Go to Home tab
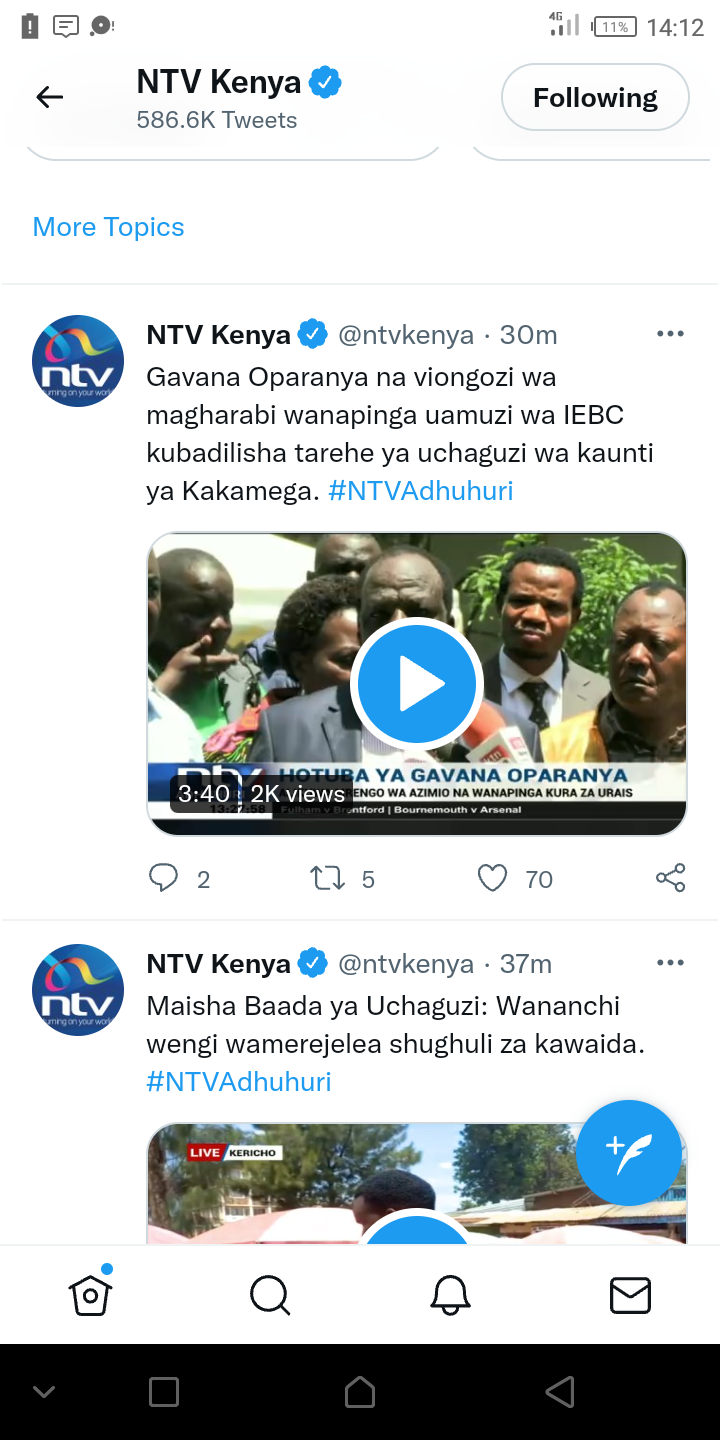The width and height of the screenshot is (720, 1440). click(90, 1295)
